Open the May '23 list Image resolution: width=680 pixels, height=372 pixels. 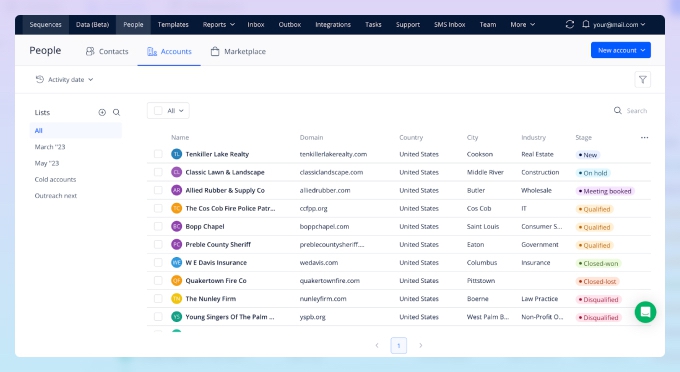click(x=47, y=163)
